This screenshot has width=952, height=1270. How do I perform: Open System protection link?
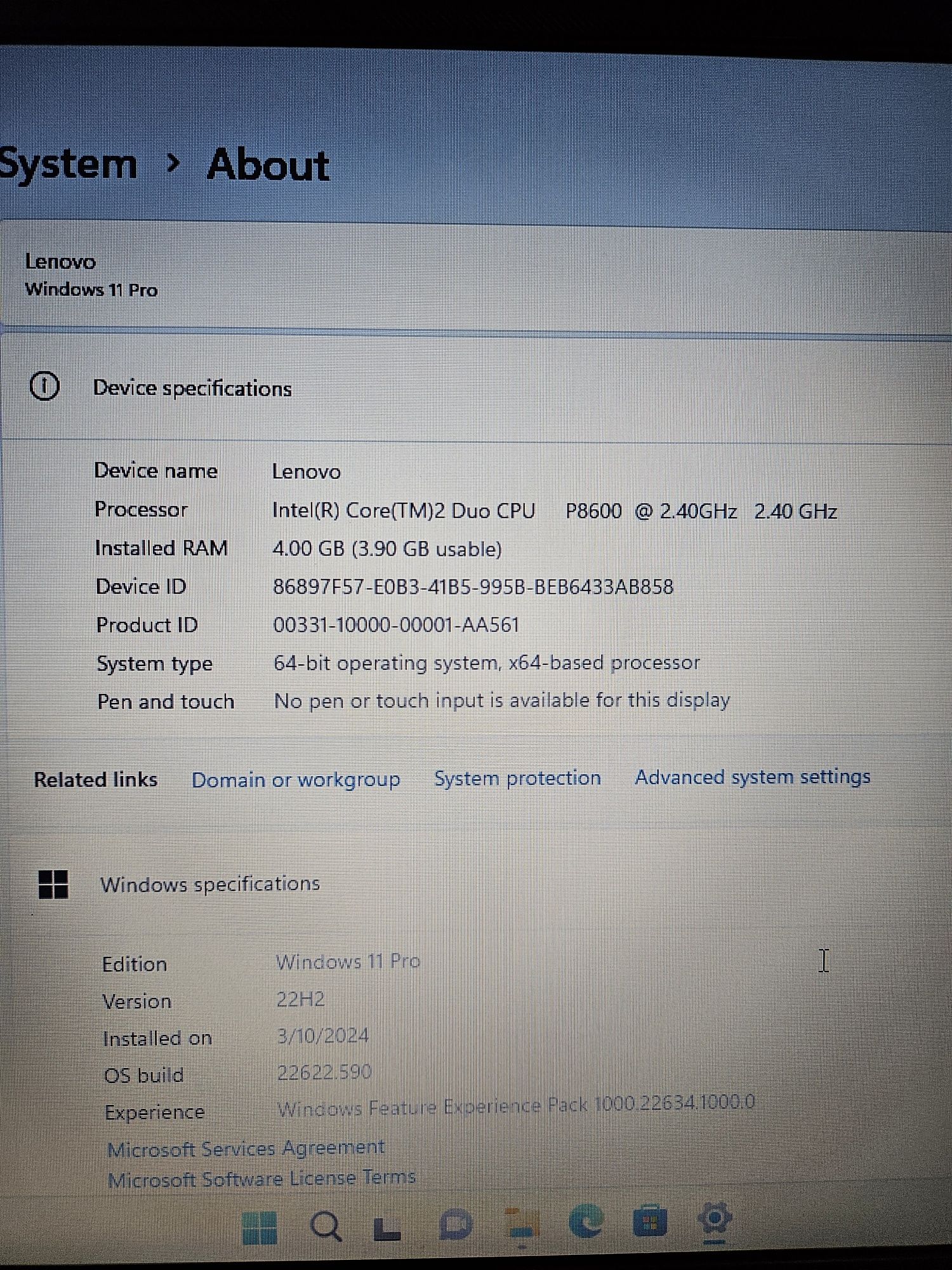coord(517,778)
